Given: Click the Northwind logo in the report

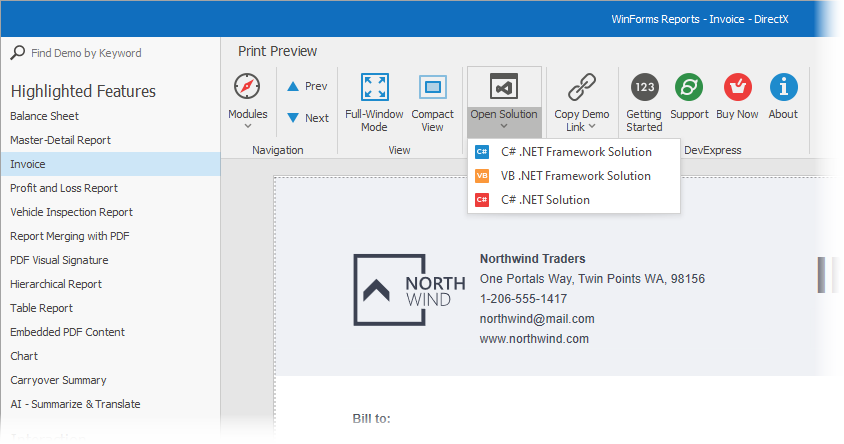Looking at the screenshot, I should click(409, 290).
